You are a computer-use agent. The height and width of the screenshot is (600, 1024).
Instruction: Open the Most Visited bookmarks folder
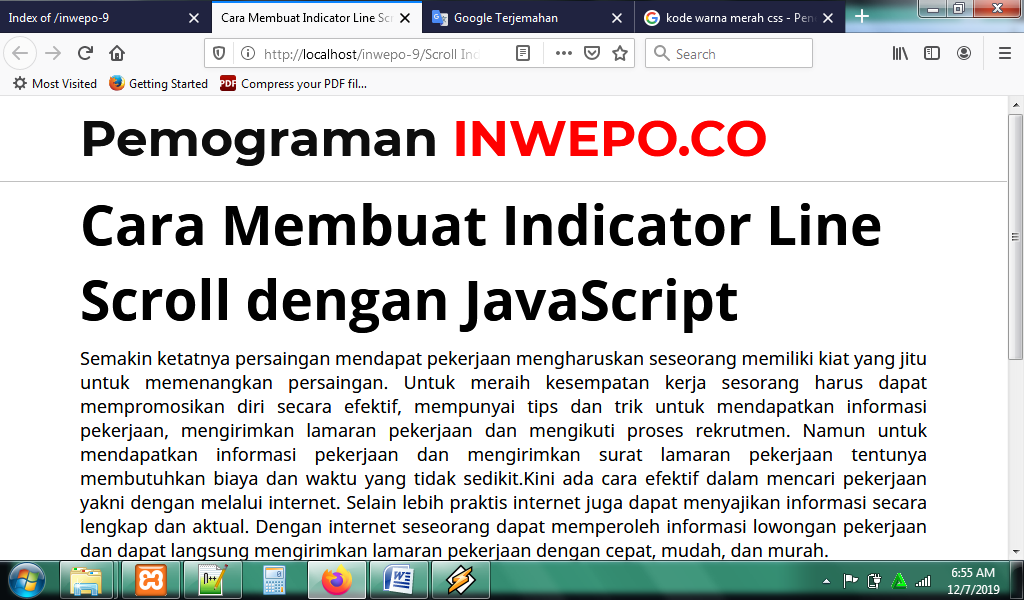[55, 84]
